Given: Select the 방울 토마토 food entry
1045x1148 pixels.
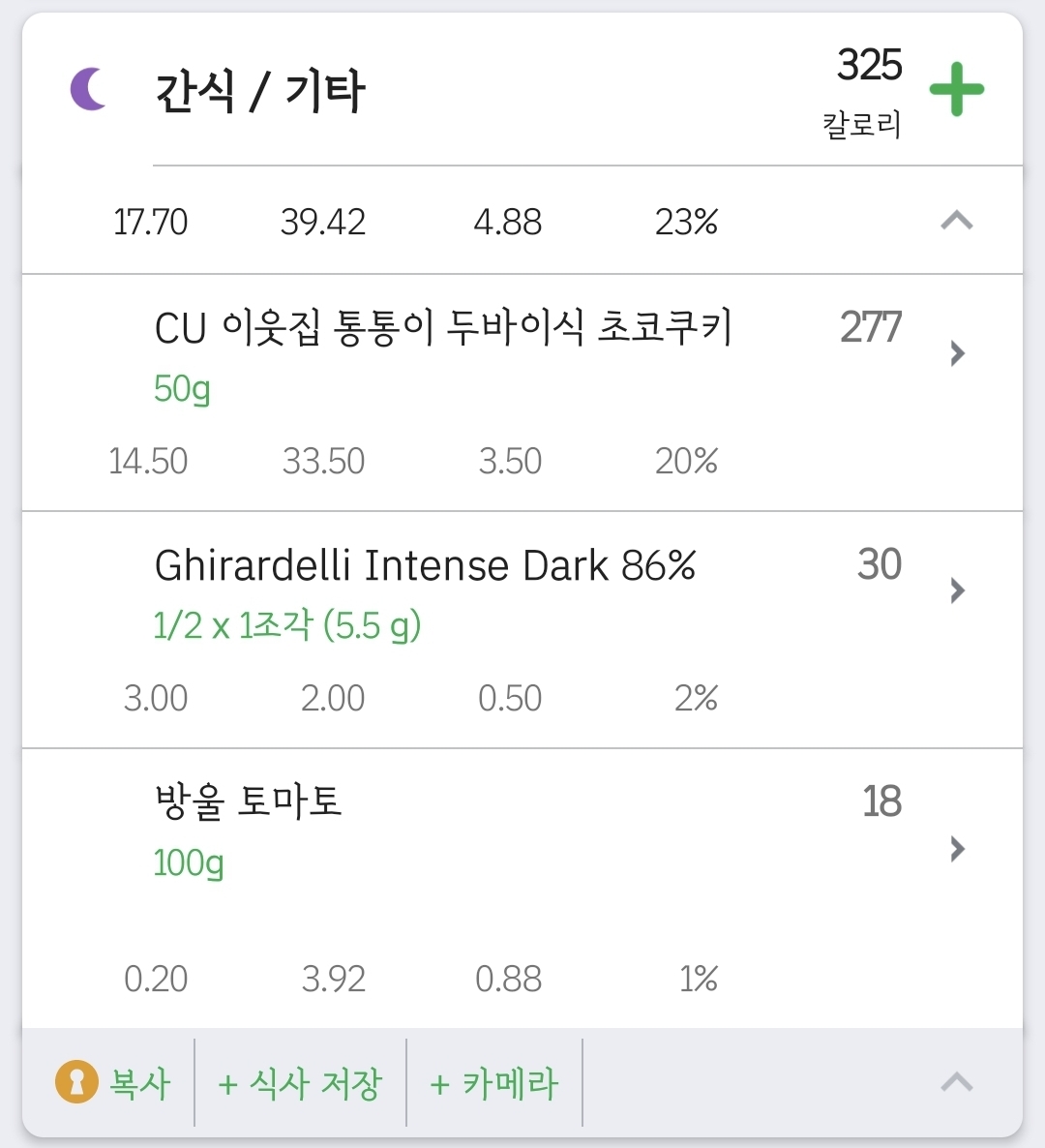Looking at the screenshot, I should [249, 801].
